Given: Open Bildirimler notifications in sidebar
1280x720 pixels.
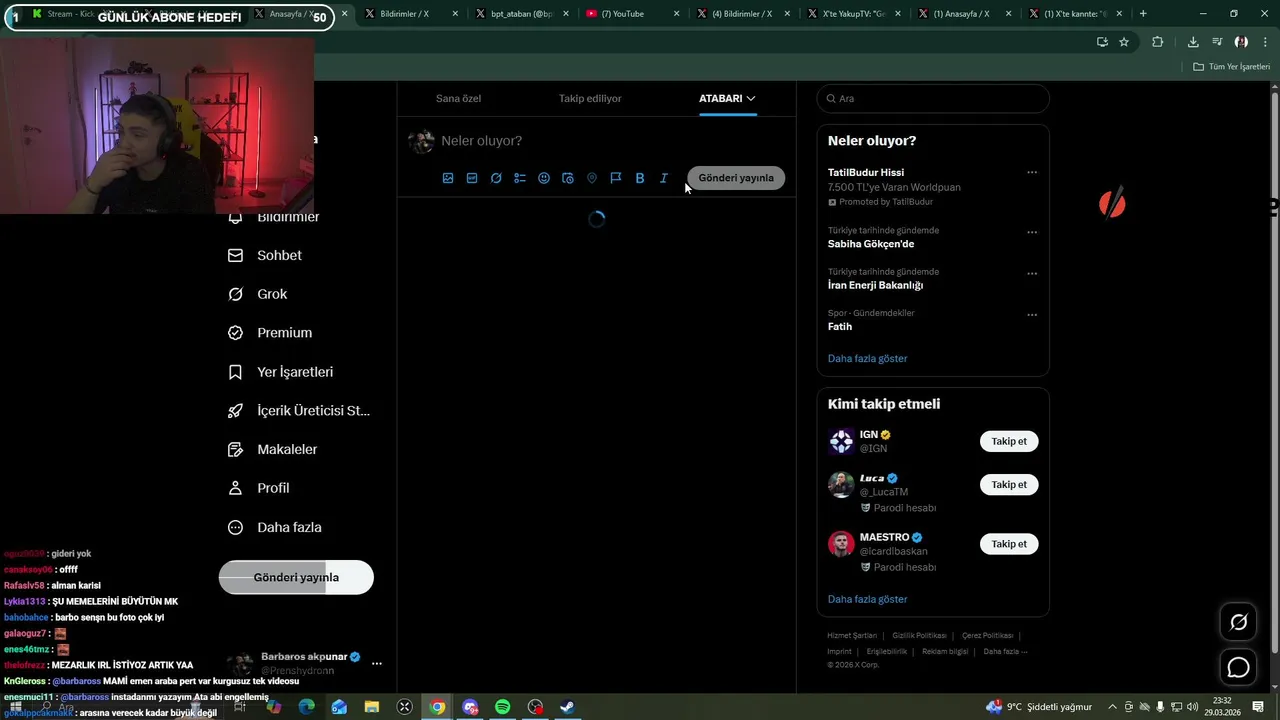Looking at the screenshot, I should (275, 217).
